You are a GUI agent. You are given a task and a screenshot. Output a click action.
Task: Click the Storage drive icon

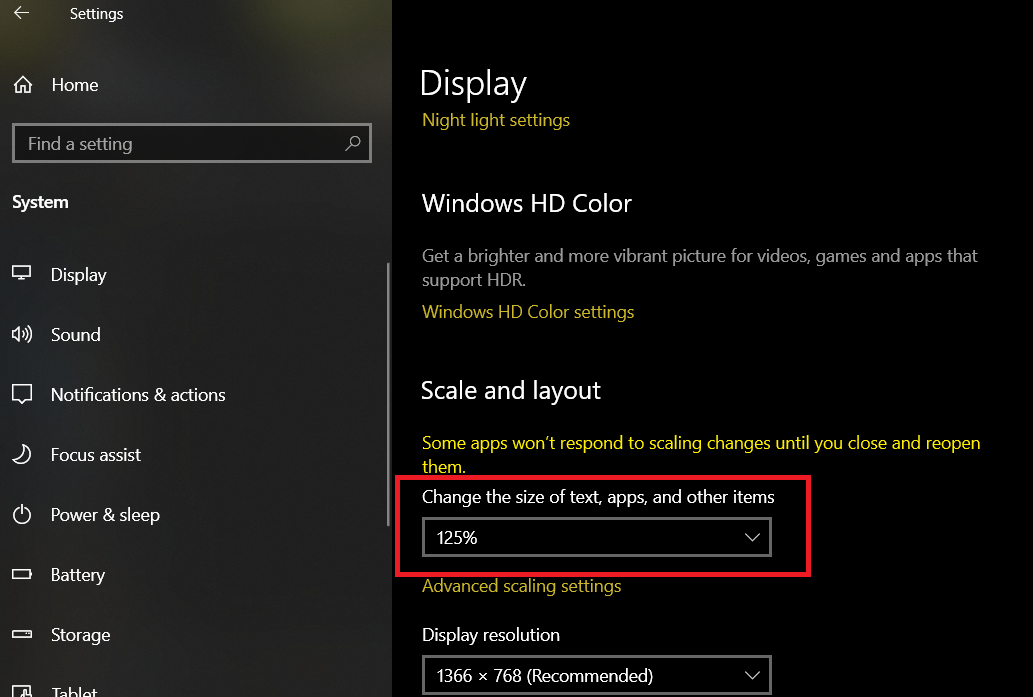22,635
